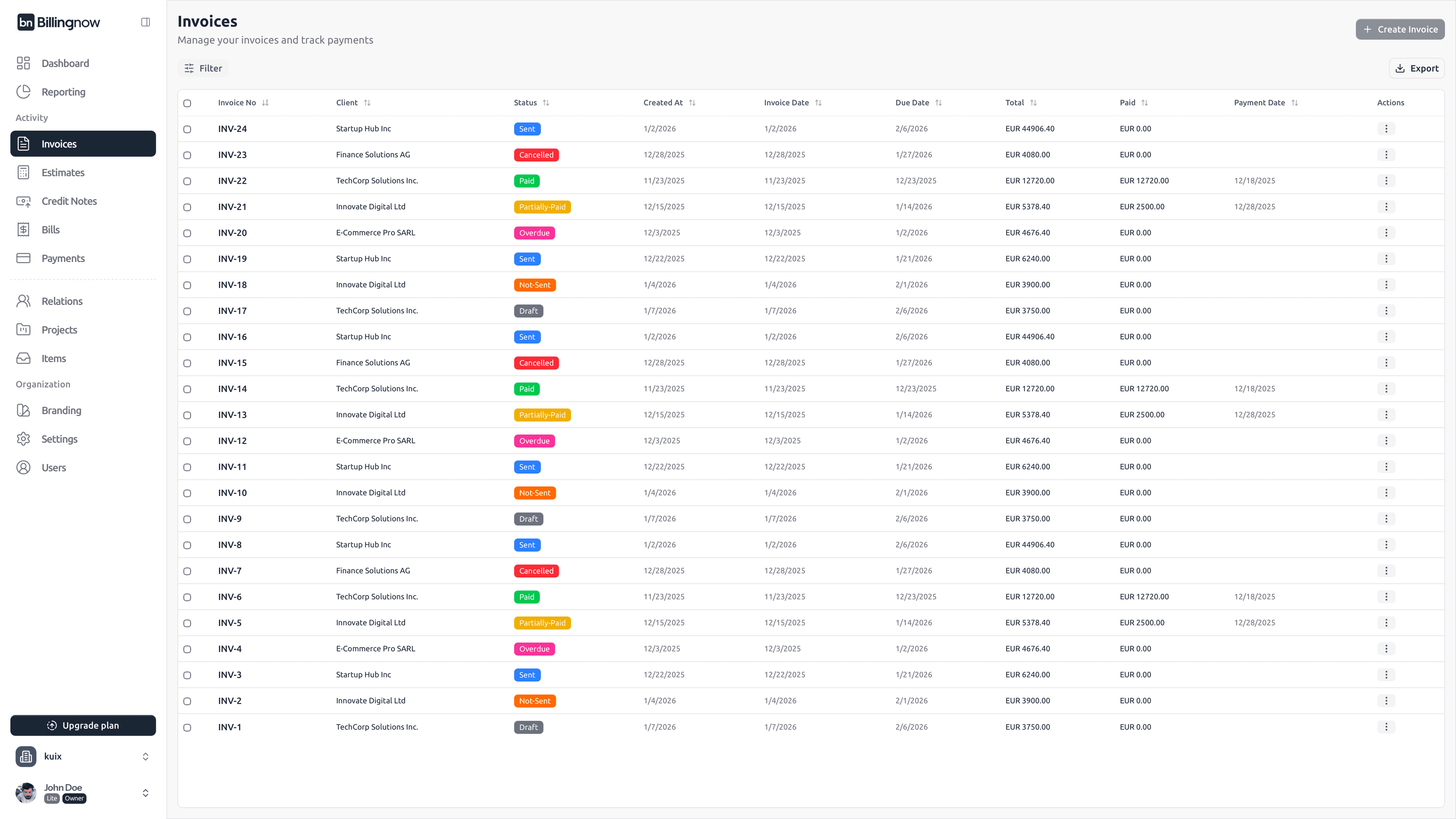This screenshot has height=819, width=1456.
Task: Navigate to Payments via sidebar icon
Action: click(23, 258)
